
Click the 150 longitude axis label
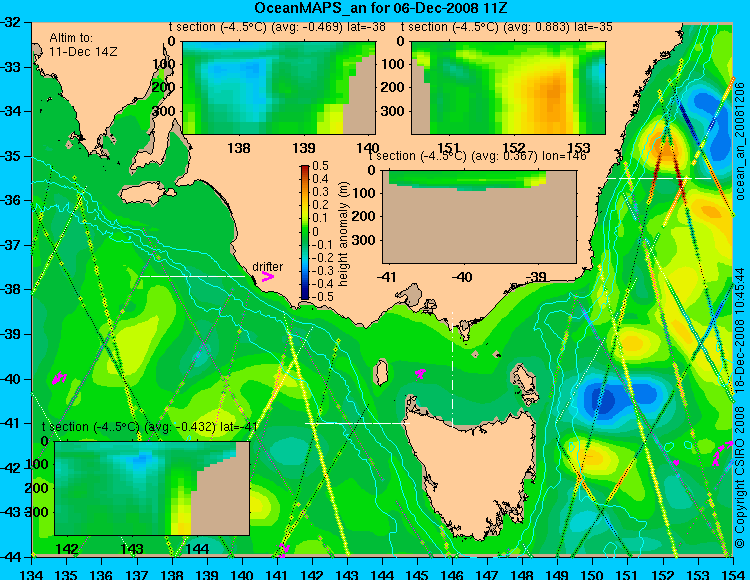pyautogui.click(x=593, y=574)
